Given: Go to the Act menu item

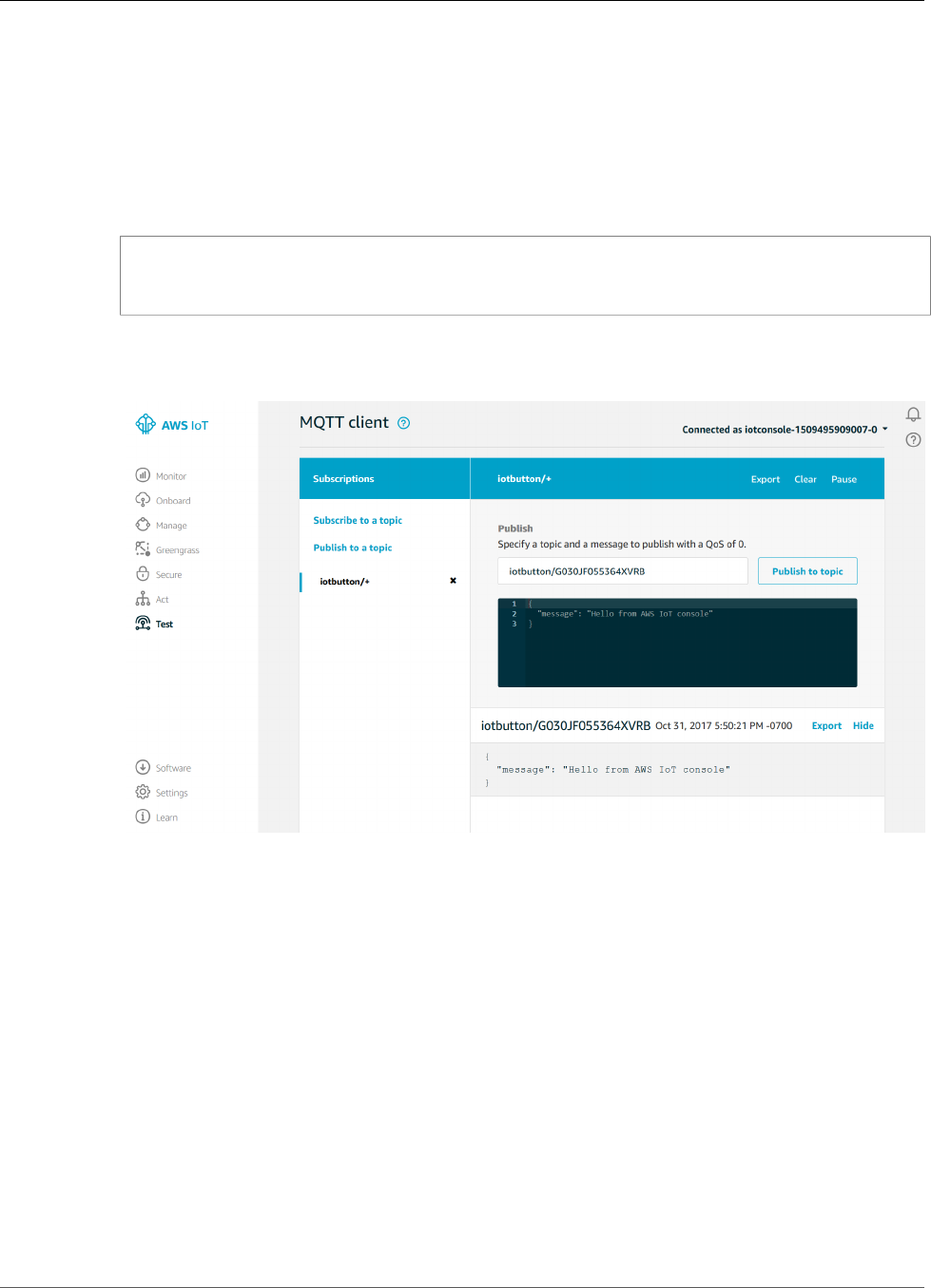Looking at the screenshot, I should click(163, 600).
